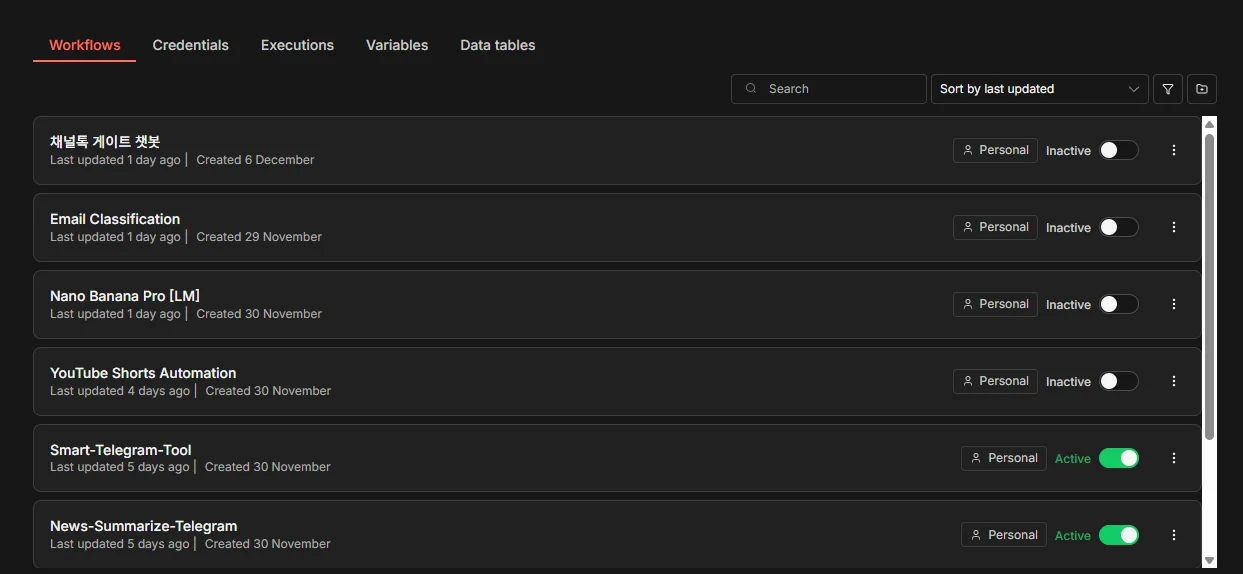This screenshot has height=574, width=1243.
Task: Open options menu for News-Summarize-Telegram workflow
Action: pos(1174,535)
